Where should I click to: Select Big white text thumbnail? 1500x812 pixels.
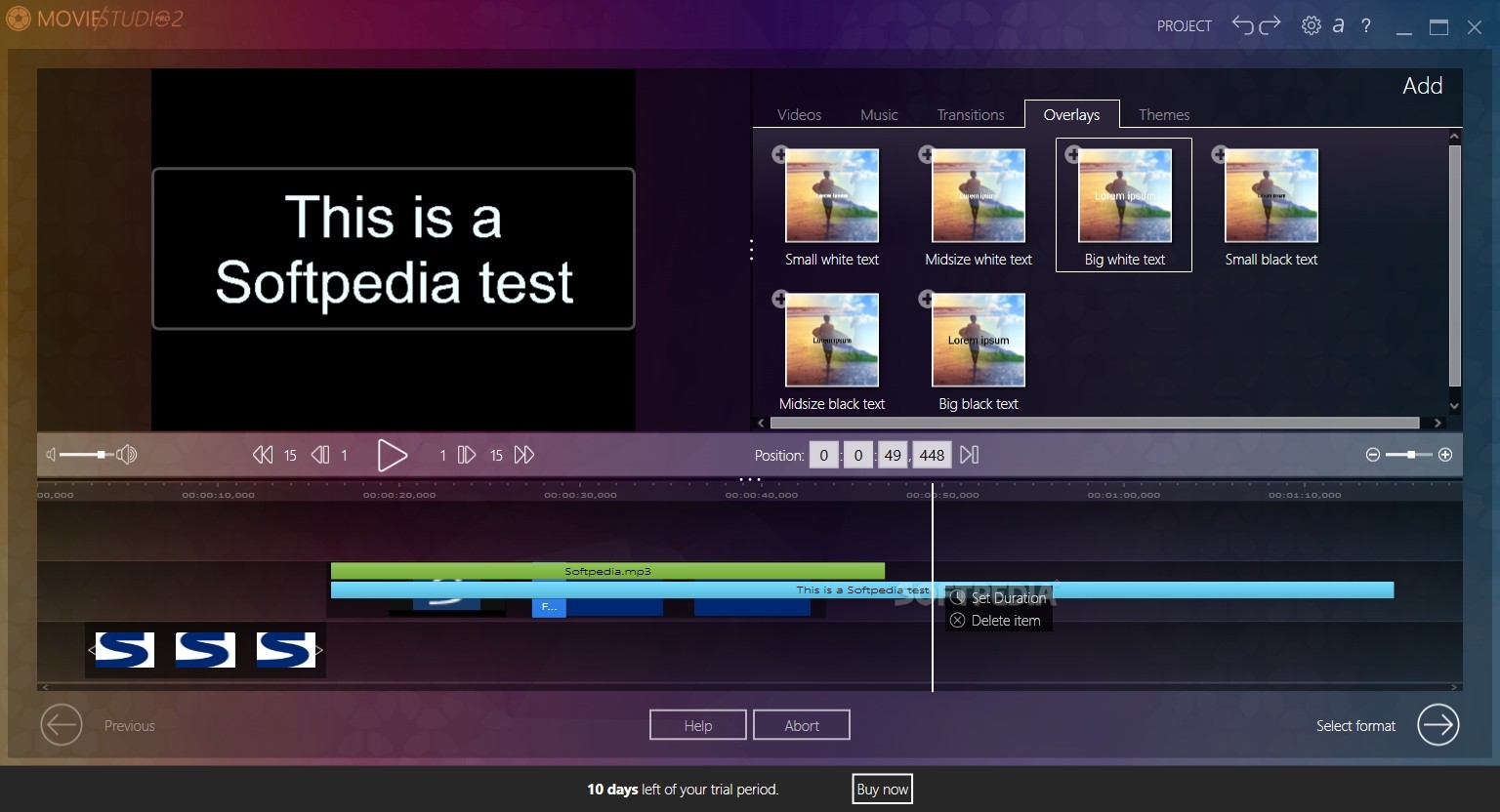(1125, 195)
